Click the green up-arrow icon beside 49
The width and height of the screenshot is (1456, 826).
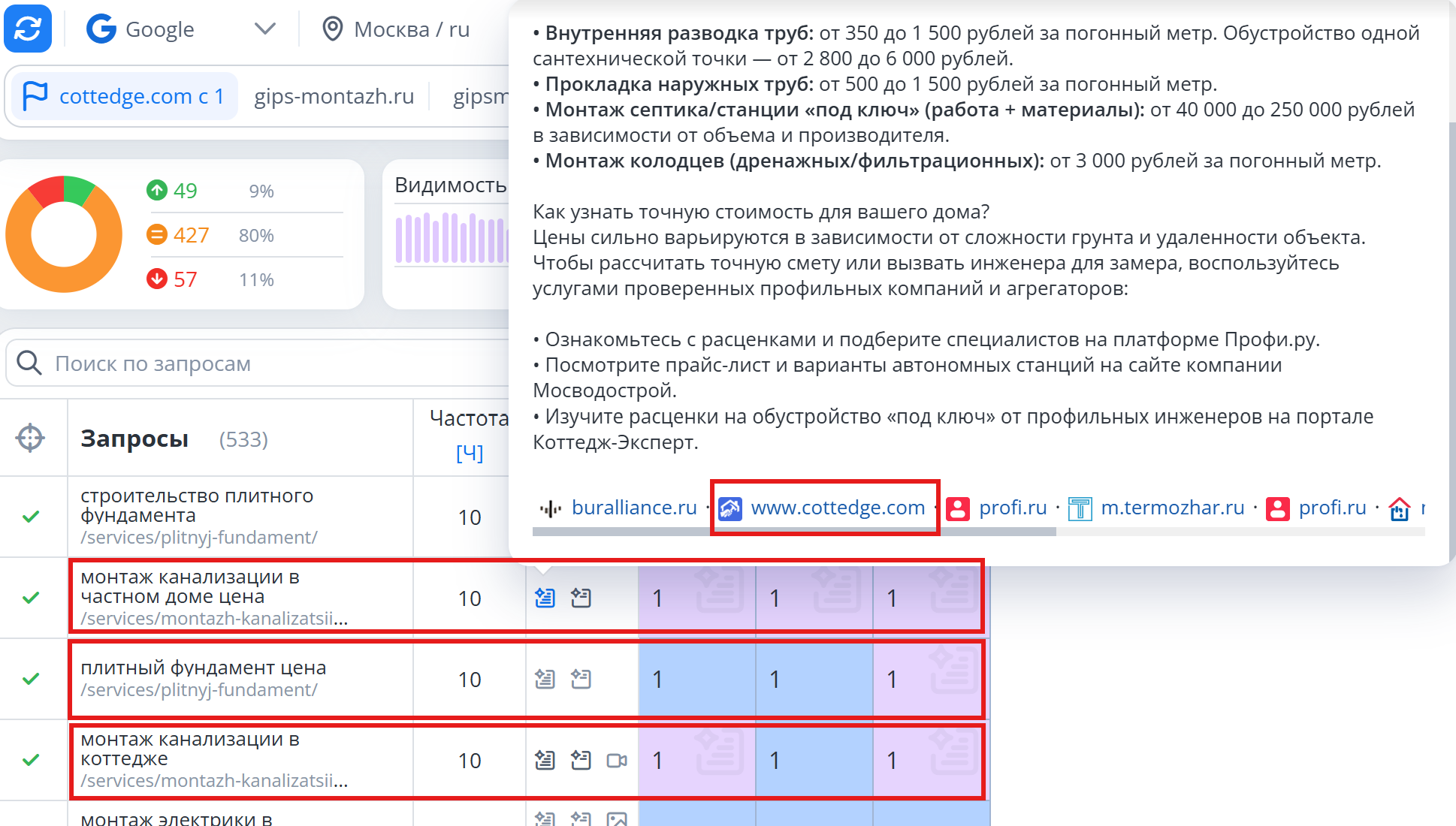(156, 190)
